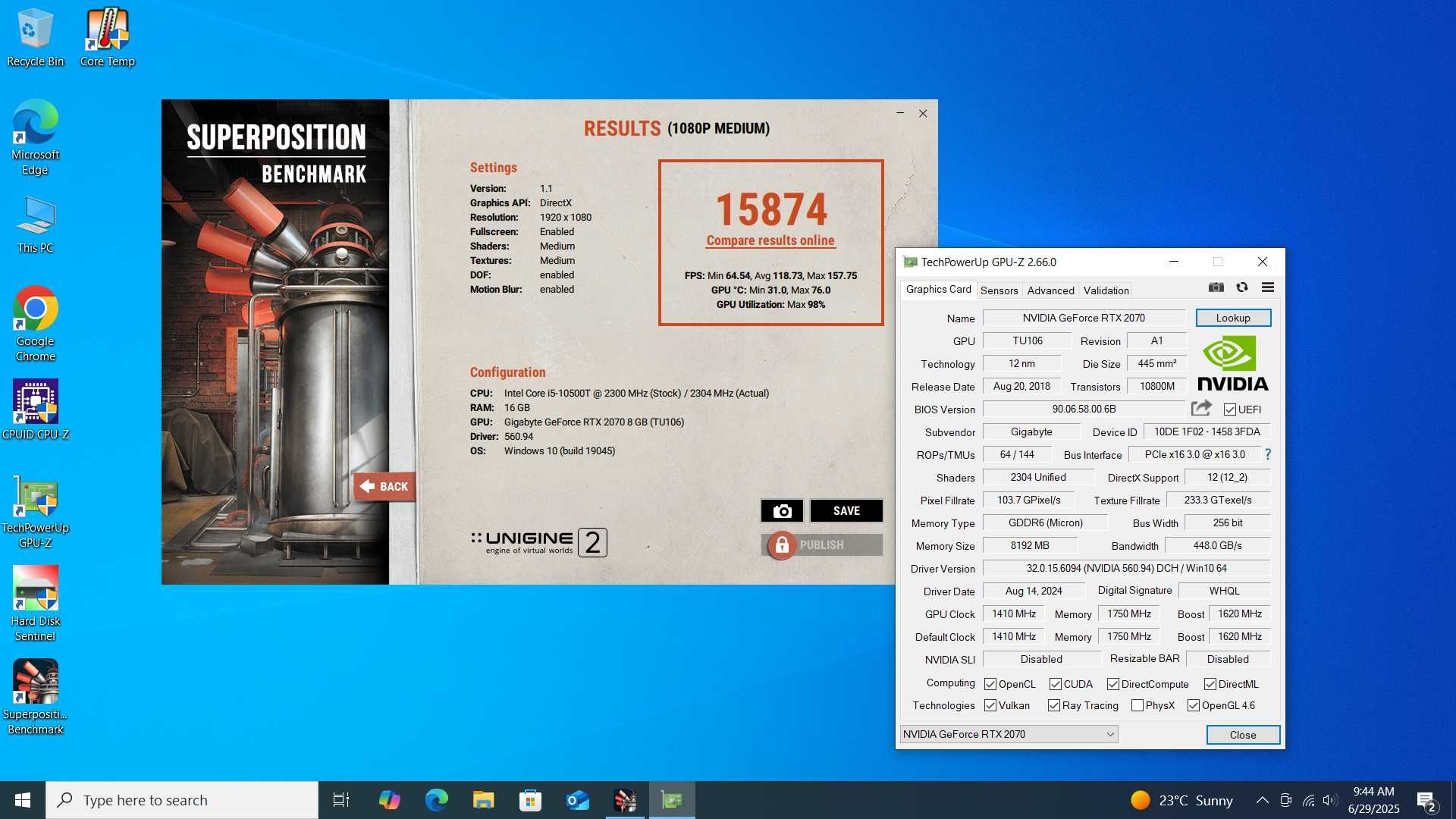Open Superposition Benchmark desktop shortcut
The image size is (1456, 819).
(x=35, y=698)
